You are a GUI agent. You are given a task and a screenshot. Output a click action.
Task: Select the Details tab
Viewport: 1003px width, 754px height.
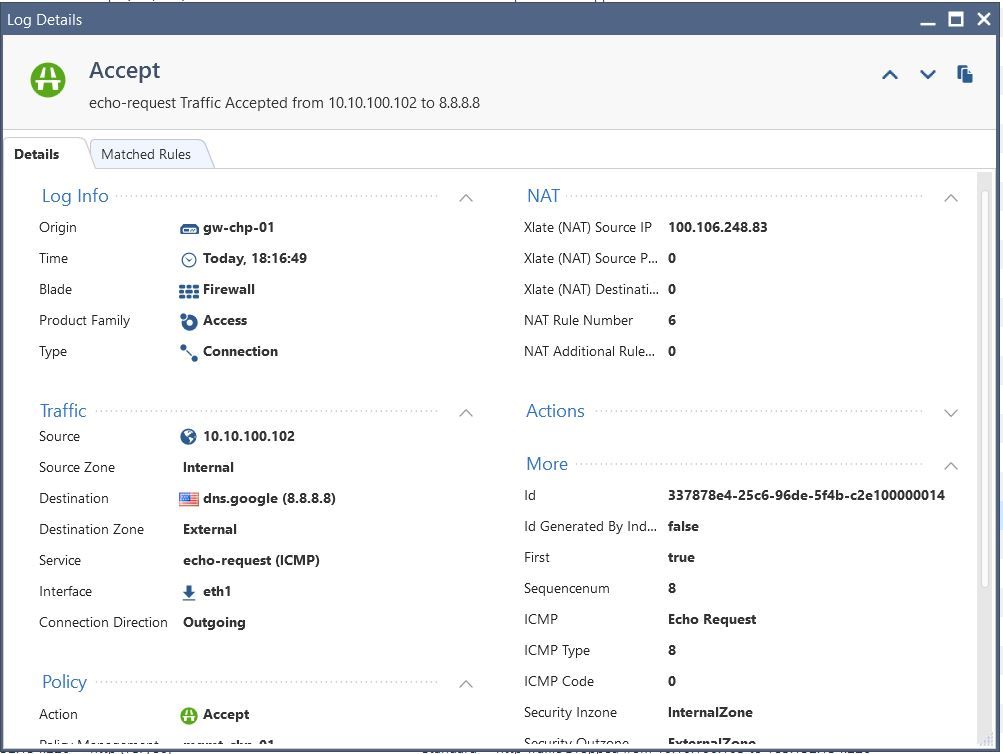click(x=37, y=154)
